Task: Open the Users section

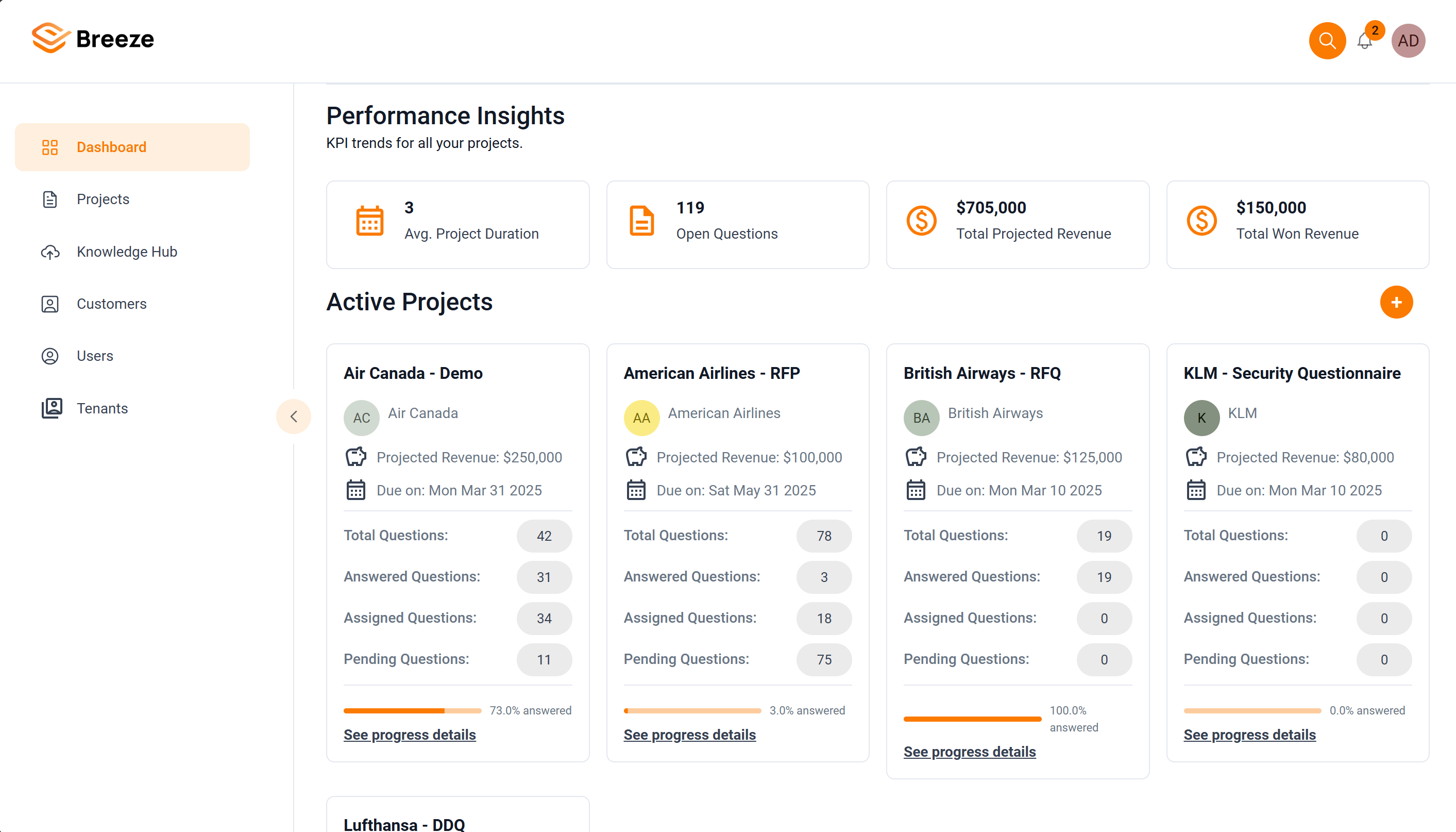Action: click(95, 356)
